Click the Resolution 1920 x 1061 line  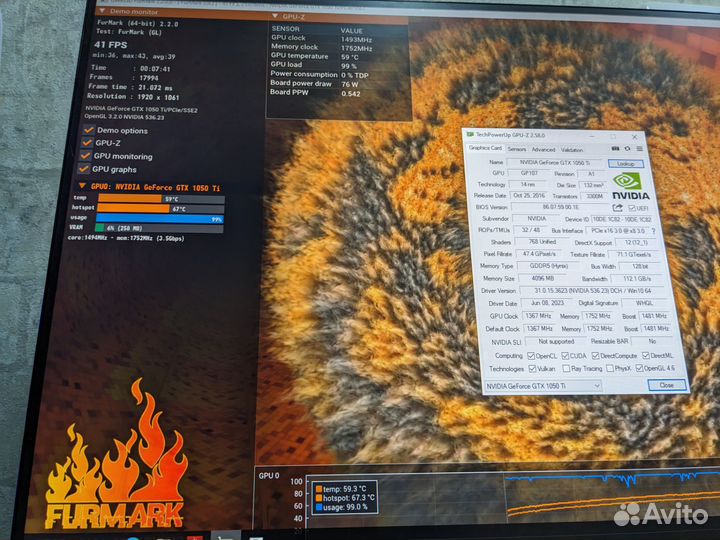(133, 96)
